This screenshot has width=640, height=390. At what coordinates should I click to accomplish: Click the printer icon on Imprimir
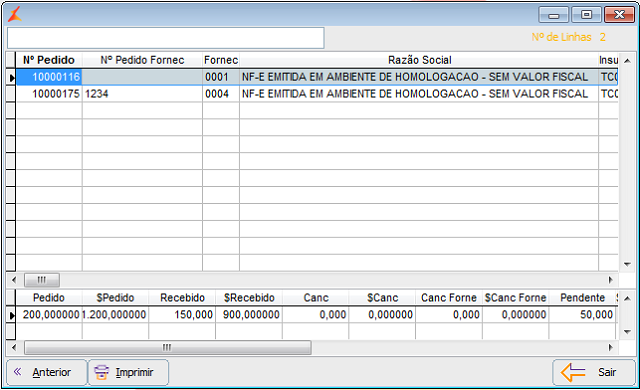point(101,372)
